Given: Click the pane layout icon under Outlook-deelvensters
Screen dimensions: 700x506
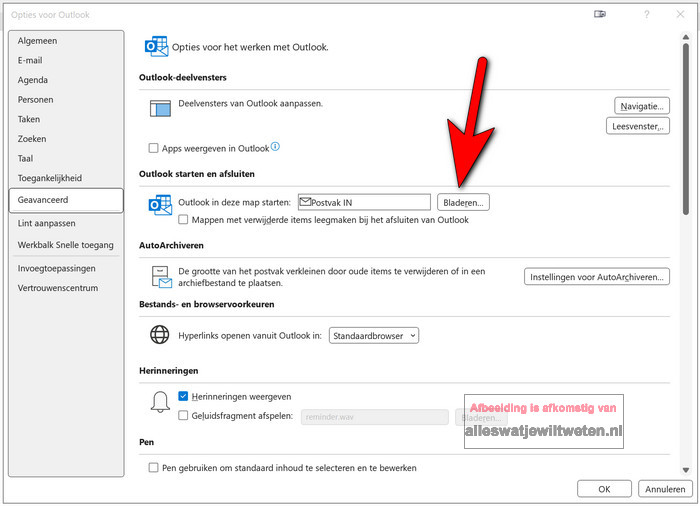Looking at the screenshot, I should pyautogui.click(x=160, y=108).
